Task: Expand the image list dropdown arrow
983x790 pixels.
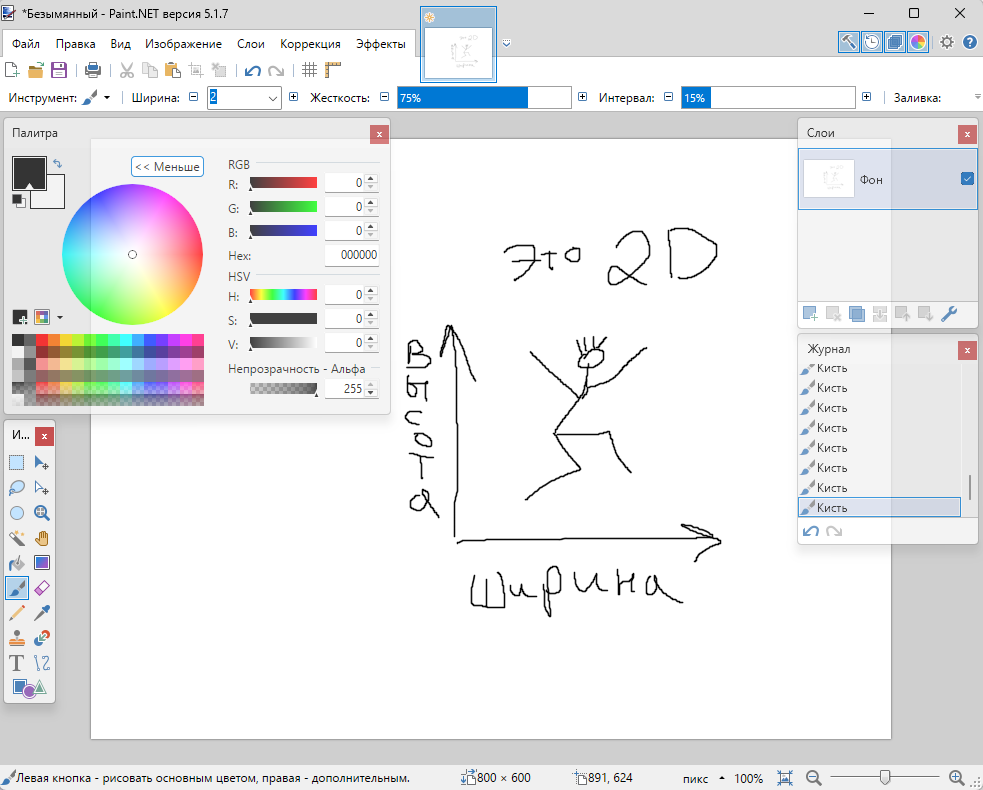Action: [x=507, y=43]
